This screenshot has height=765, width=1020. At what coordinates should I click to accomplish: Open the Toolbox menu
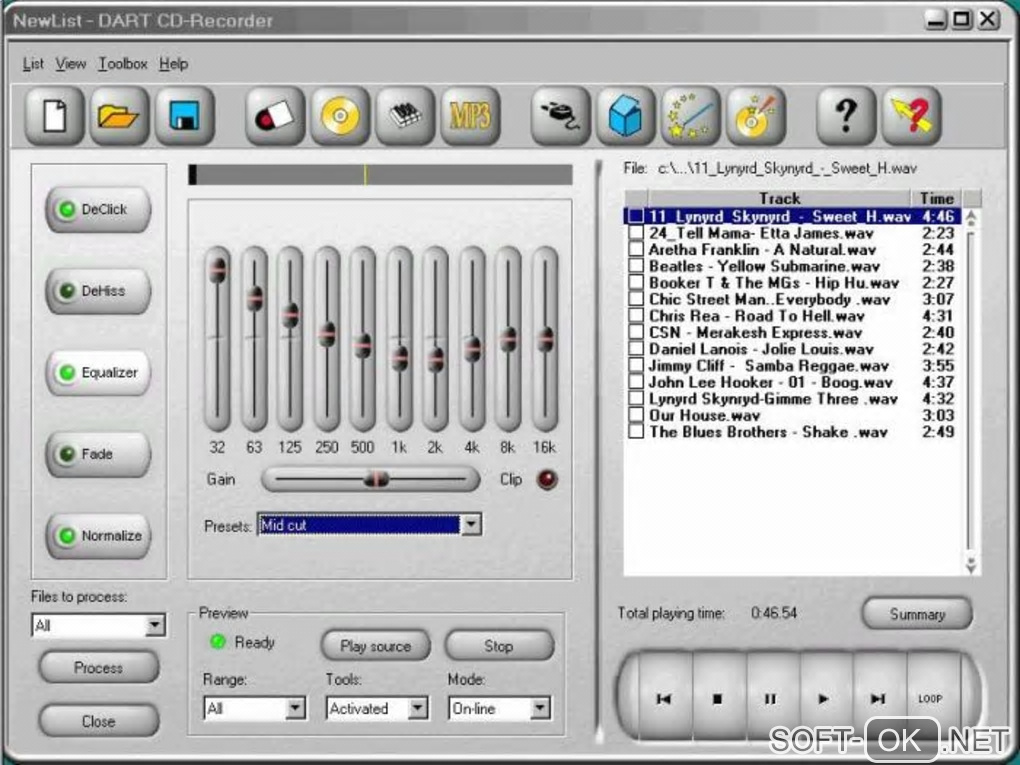[122, 64]
